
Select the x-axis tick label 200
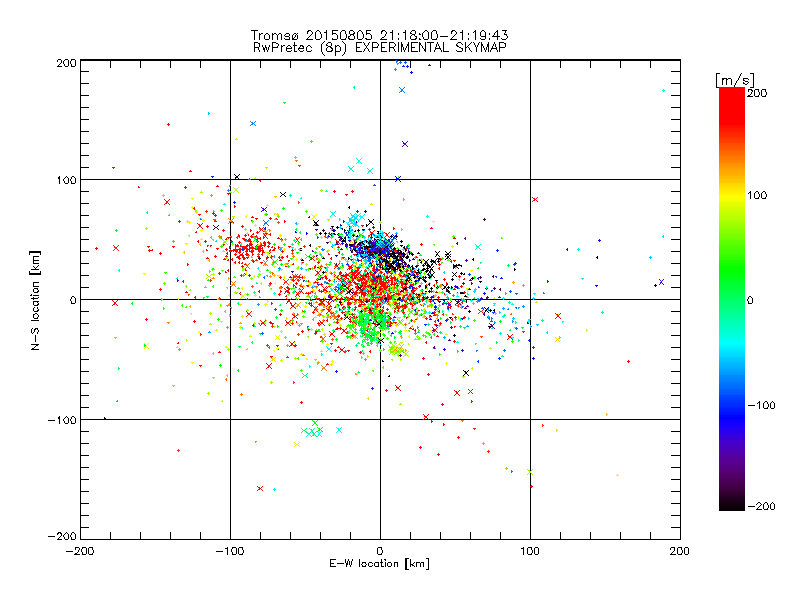coord(680,551)
